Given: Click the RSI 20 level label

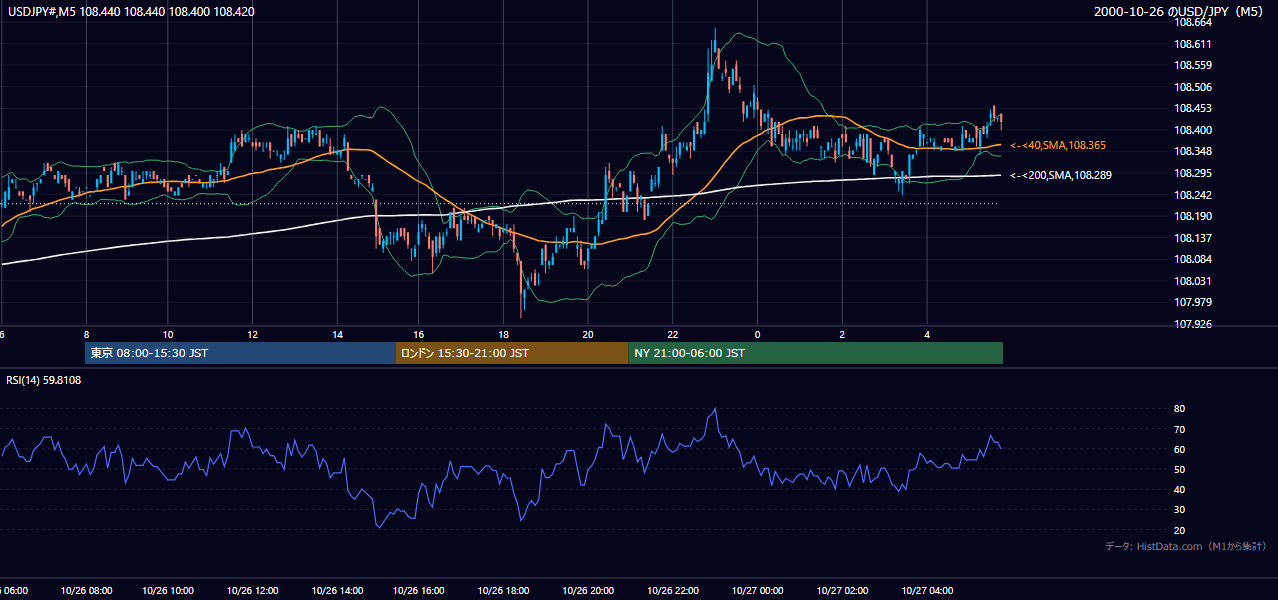Looking at the screenshot, I should pyautogui.click(x=1179, y=530).
